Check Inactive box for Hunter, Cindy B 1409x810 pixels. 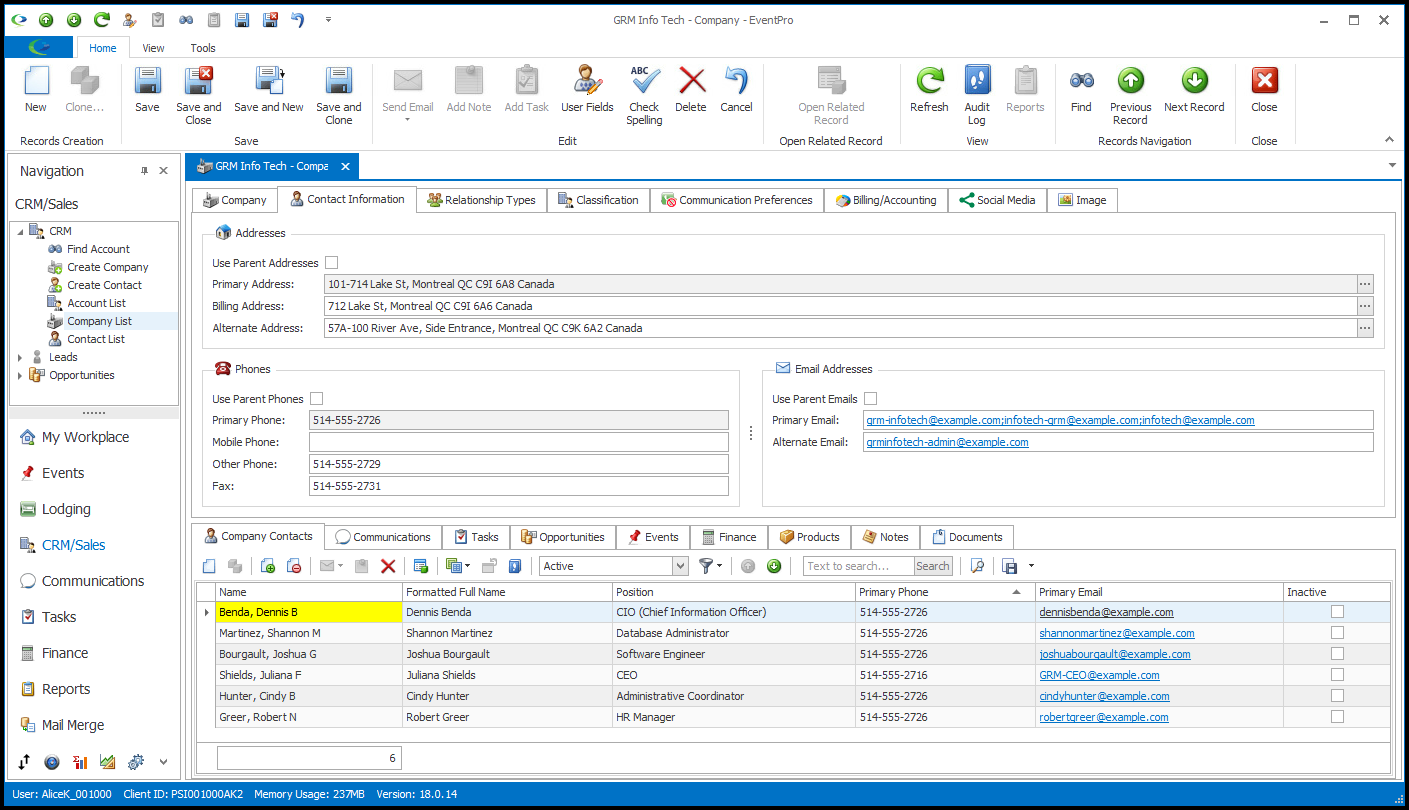click(x=1337, y=696)
